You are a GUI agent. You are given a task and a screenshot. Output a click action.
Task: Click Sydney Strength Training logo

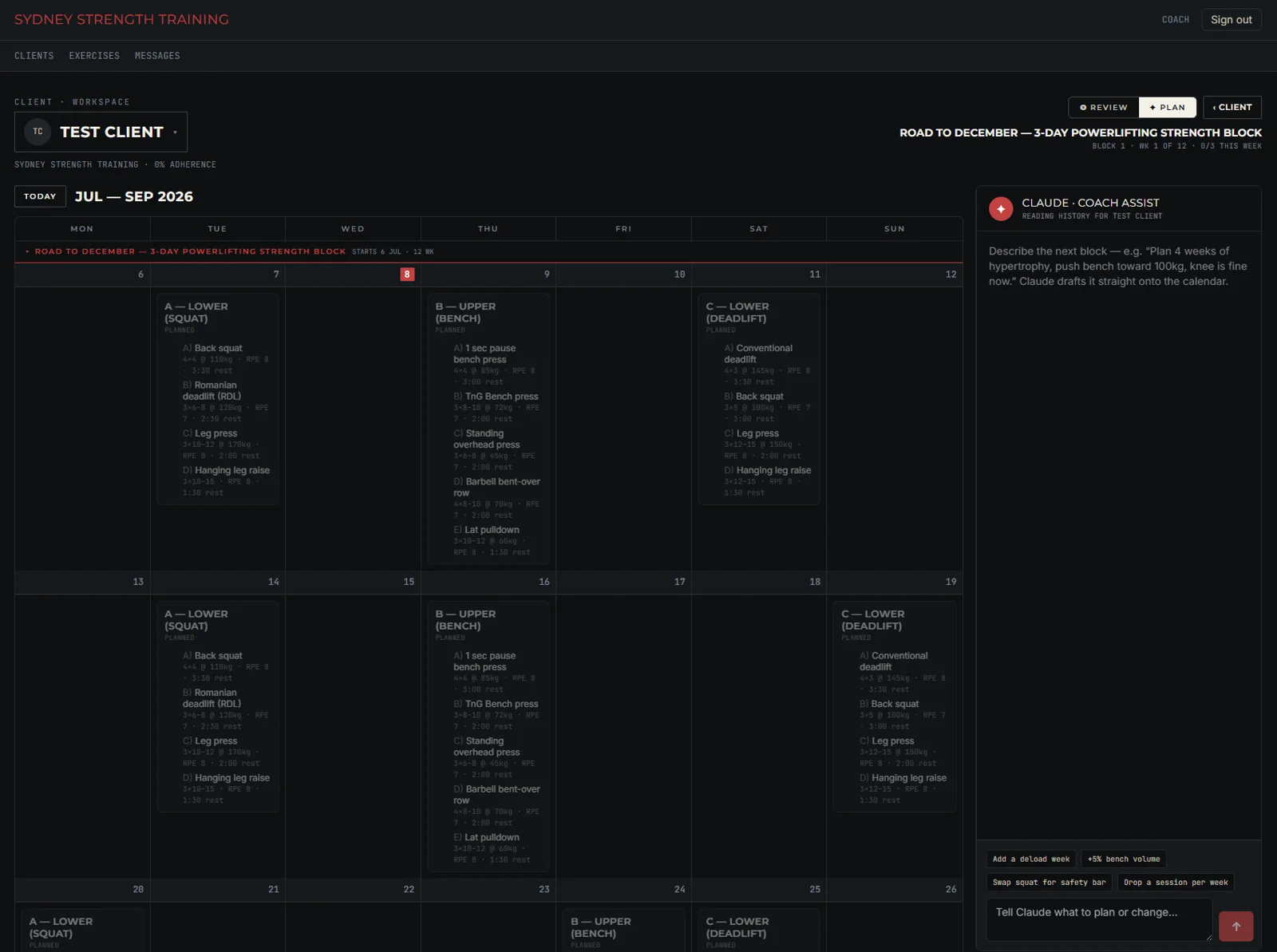121,19
